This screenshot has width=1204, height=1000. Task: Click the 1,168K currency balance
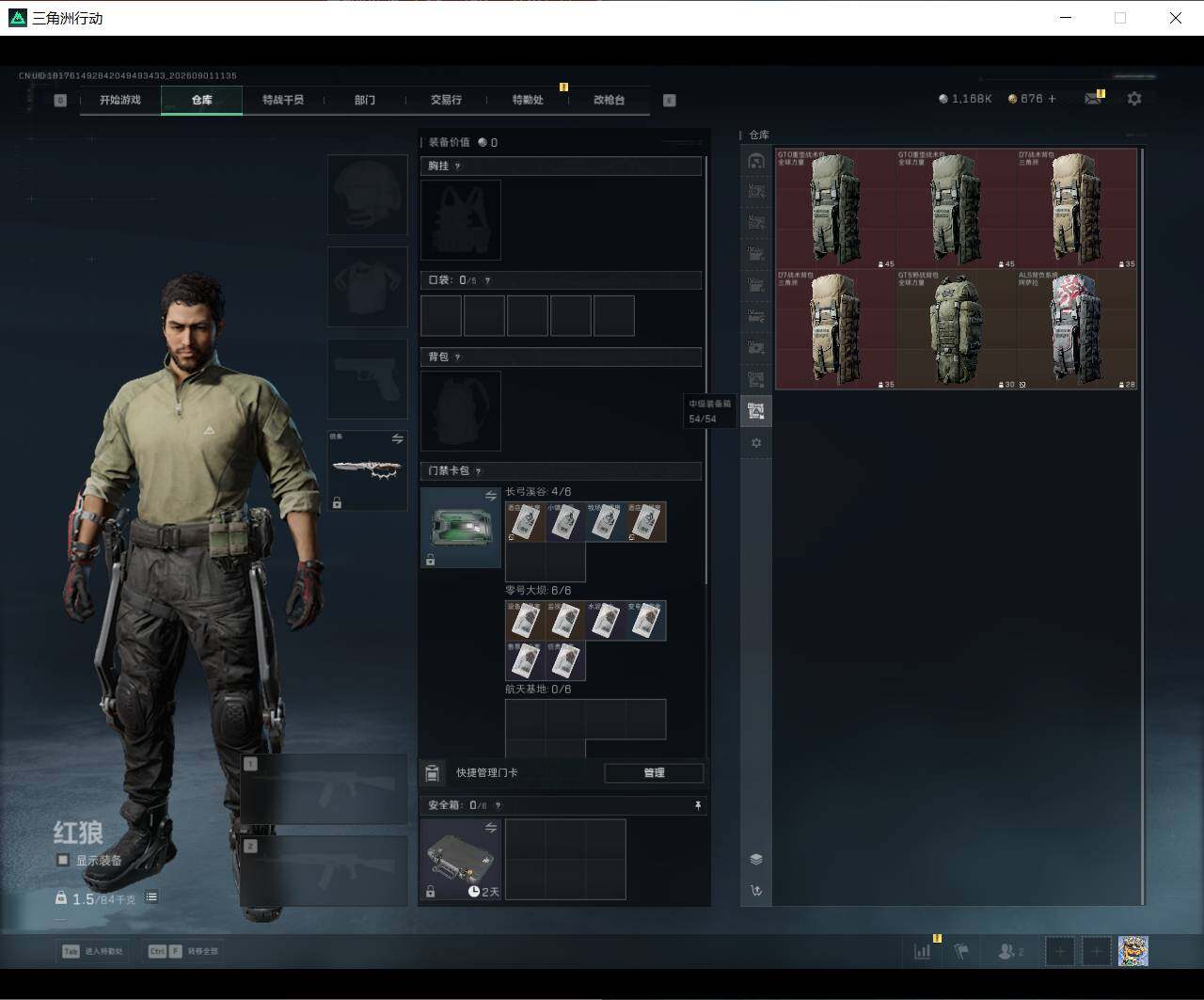click(x=966, y=98)
